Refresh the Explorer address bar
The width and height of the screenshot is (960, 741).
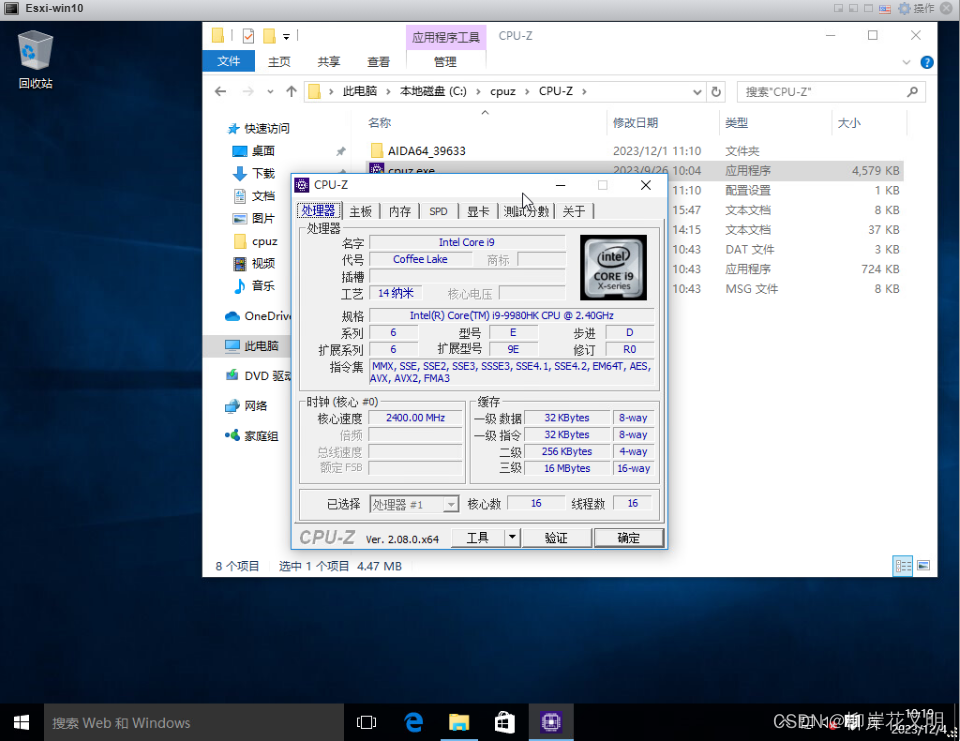pos(716,92)
